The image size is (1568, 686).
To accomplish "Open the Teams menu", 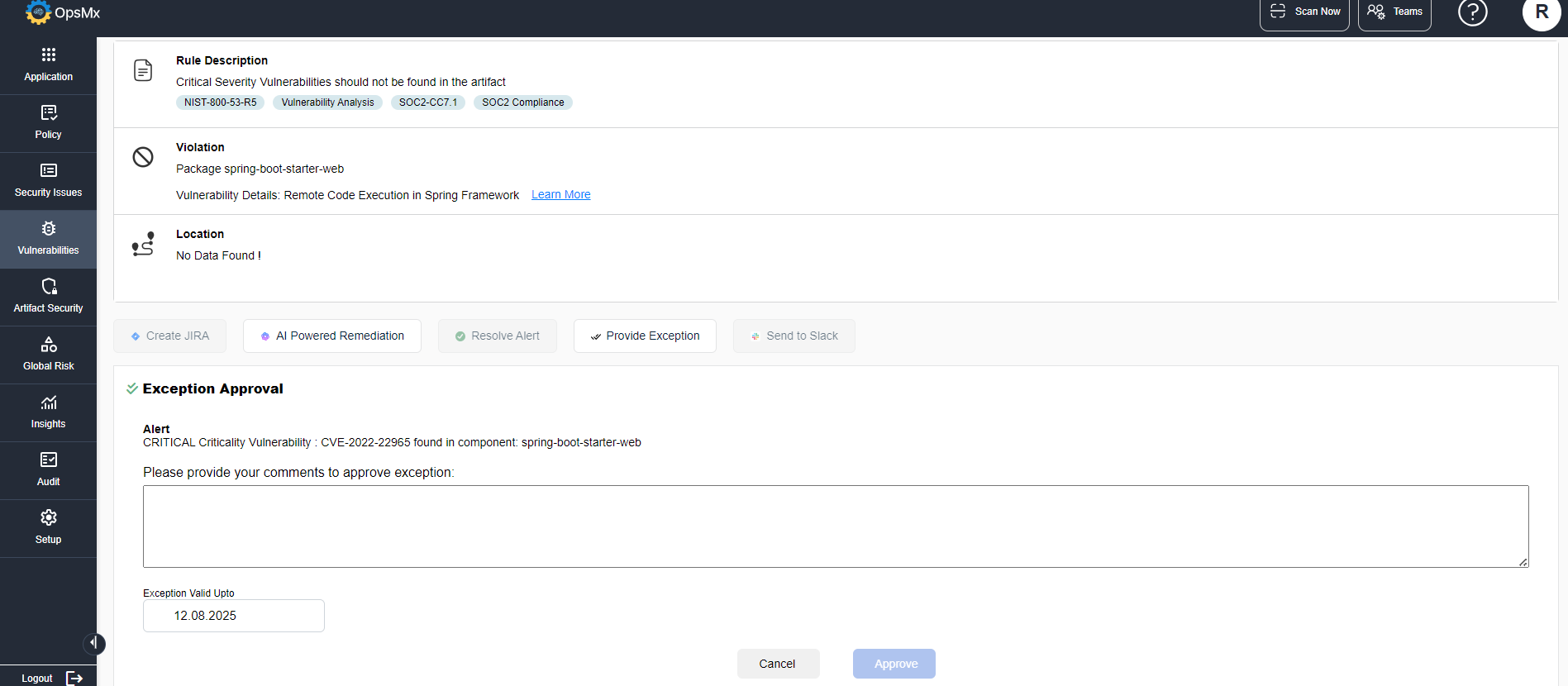I will click(1394, 12).
